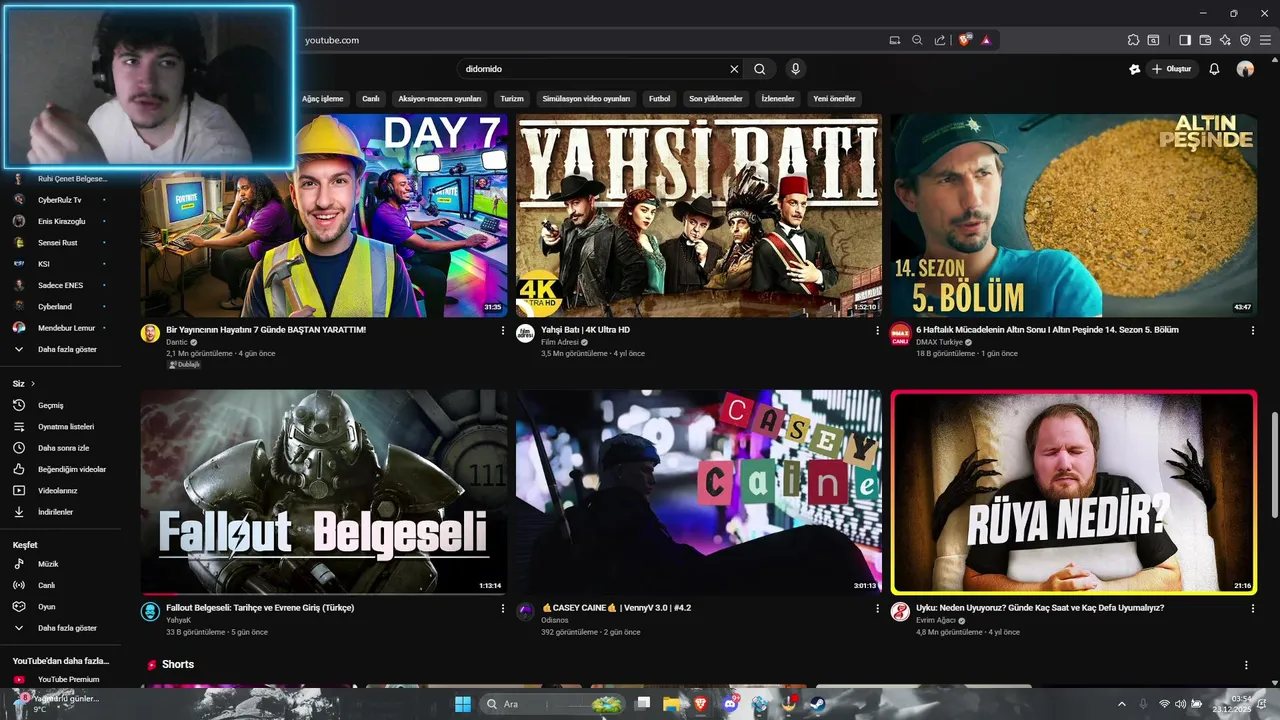The image size is (1280, 720).
Task: Open options menu for Shorts section
Action: tap(1246, 665)
